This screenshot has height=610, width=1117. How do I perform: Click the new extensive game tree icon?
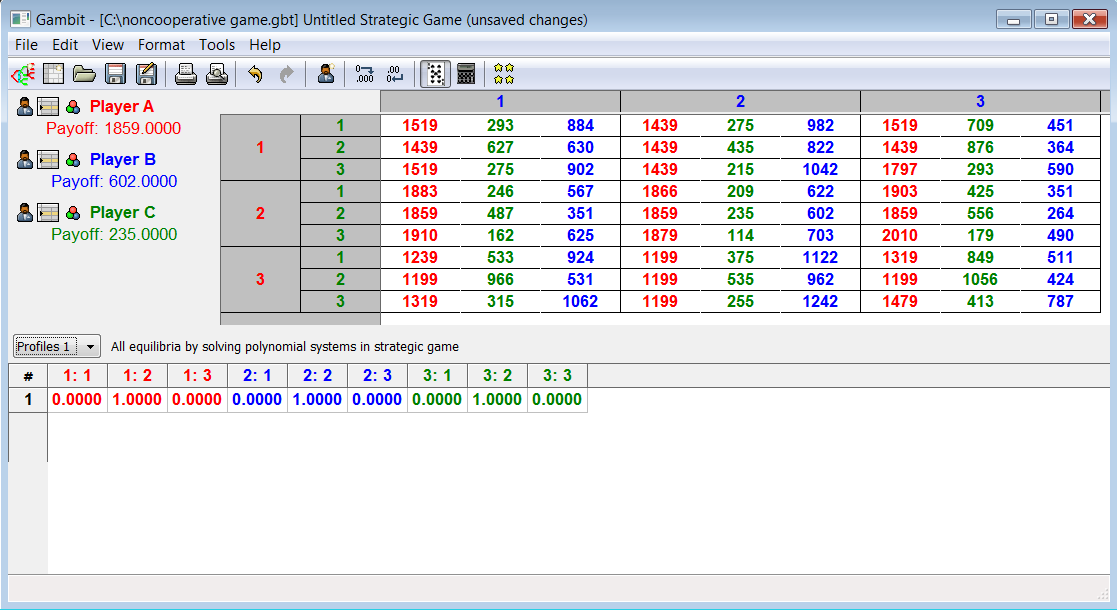click(22, 74)
